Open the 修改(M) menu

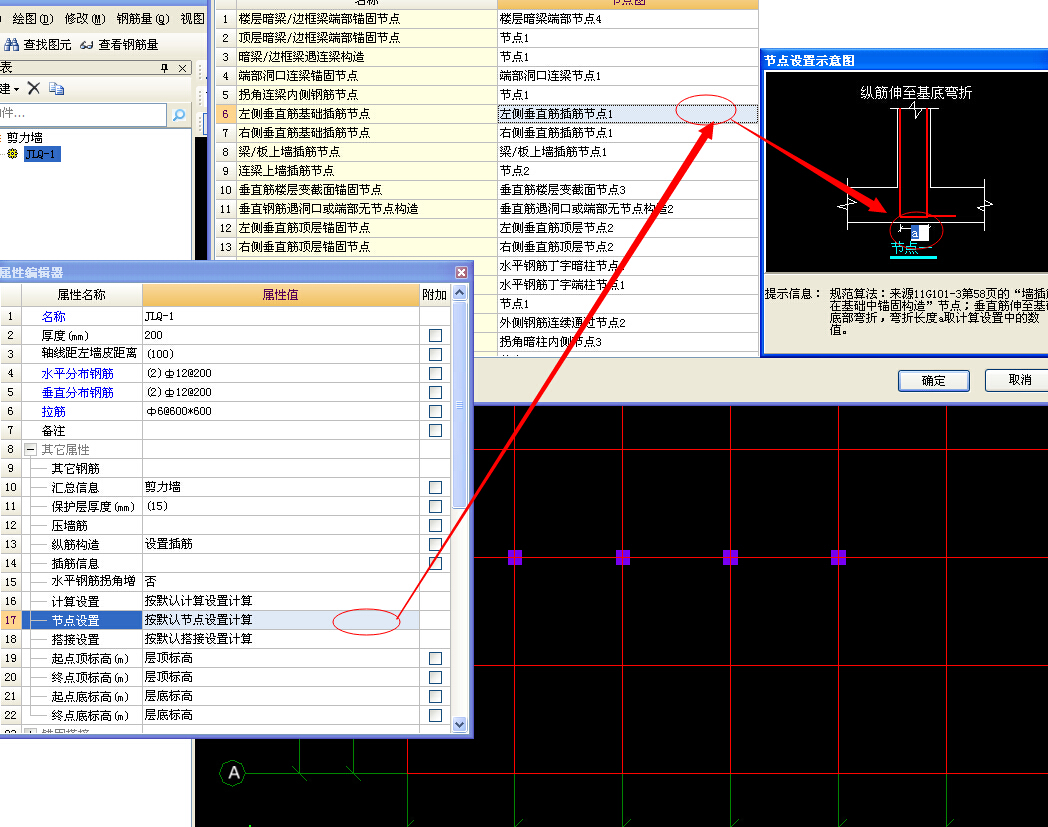(x=85, y=19)
